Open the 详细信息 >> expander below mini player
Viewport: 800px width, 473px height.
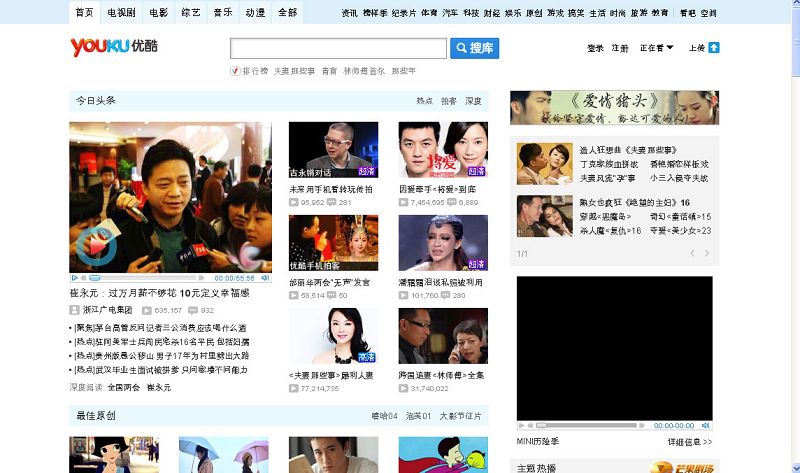[x=690, y=441]
